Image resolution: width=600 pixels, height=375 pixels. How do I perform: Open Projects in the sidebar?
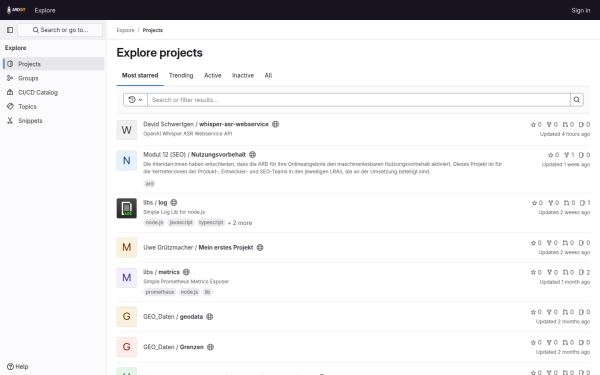tap(54, 64)
